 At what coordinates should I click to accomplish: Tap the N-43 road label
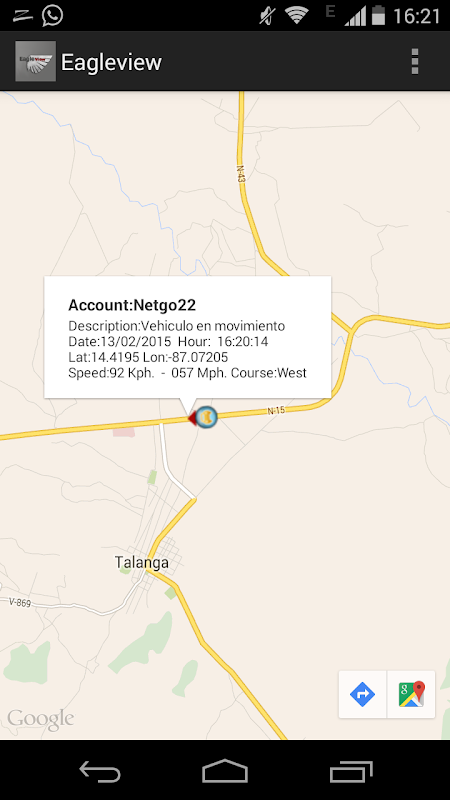click(241, 174)
